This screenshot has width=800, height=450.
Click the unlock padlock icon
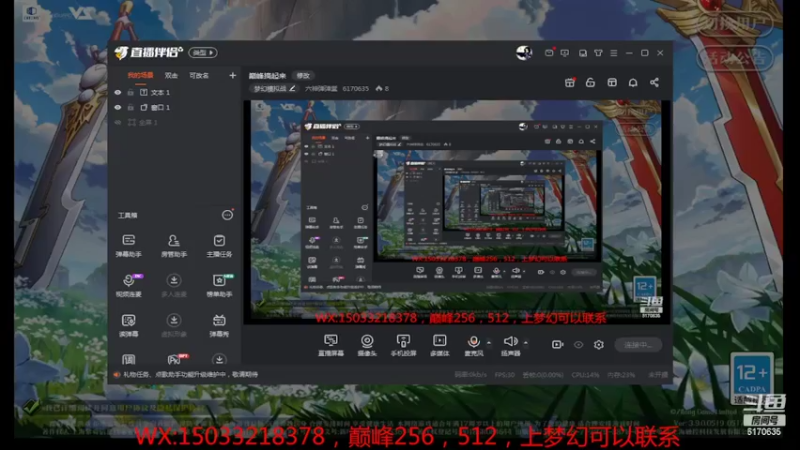[590, 83]
